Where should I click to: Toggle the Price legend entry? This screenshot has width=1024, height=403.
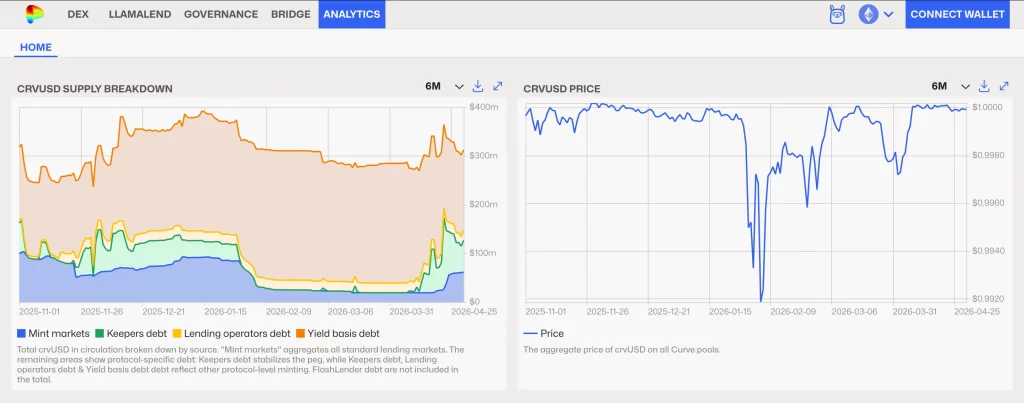click(543, 333)
